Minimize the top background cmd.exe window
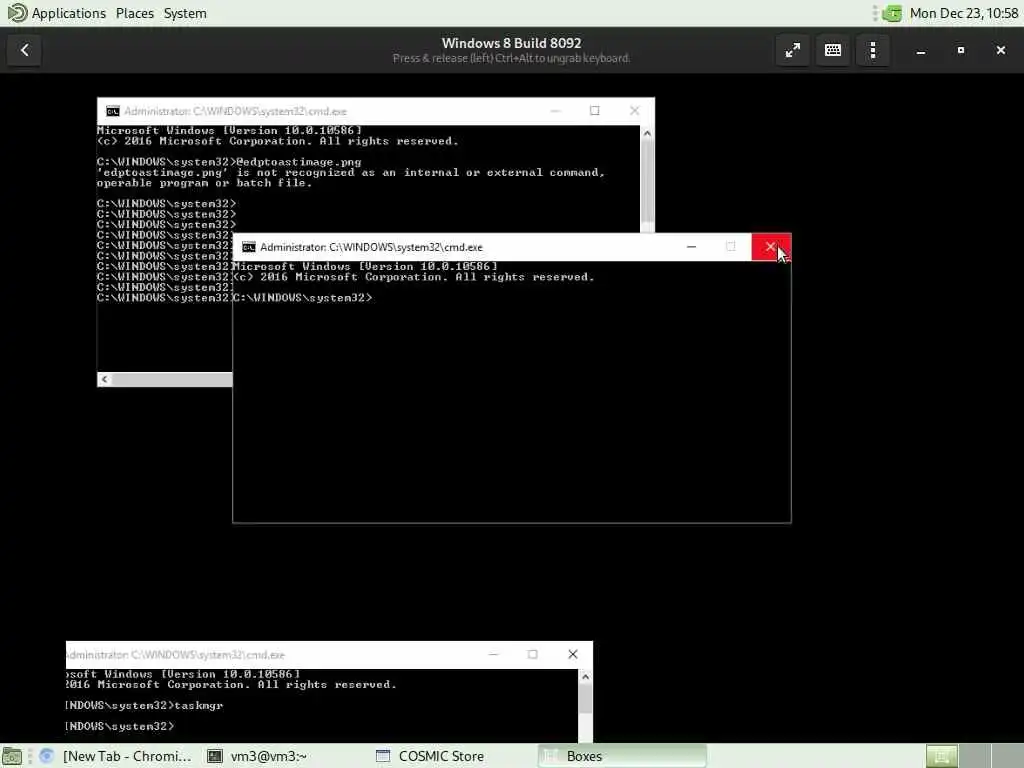1024x768 pixels. [556, 111]
